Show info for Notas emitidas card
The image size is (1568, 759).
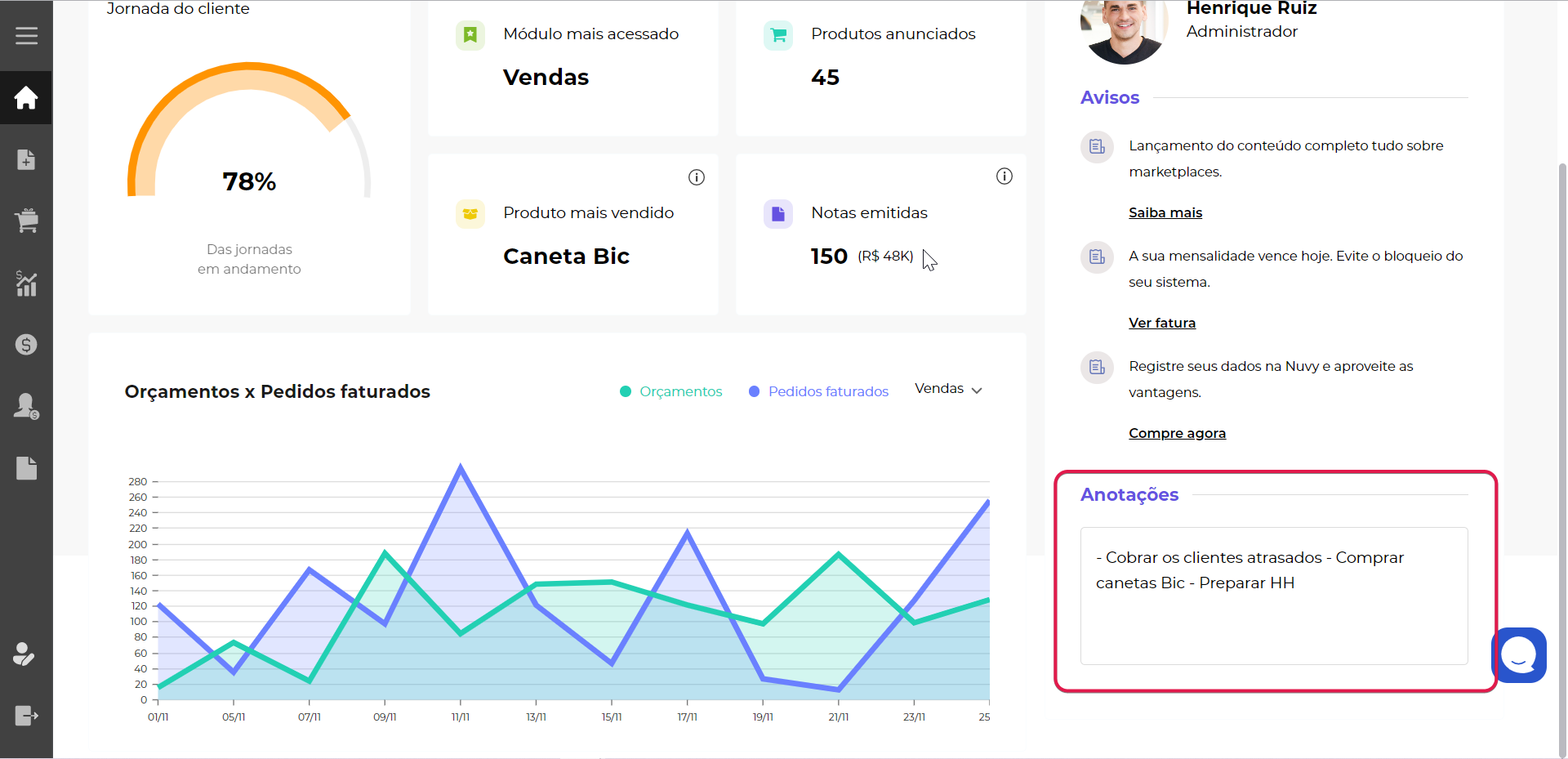pyautogui.click(x=1004, y=176)
